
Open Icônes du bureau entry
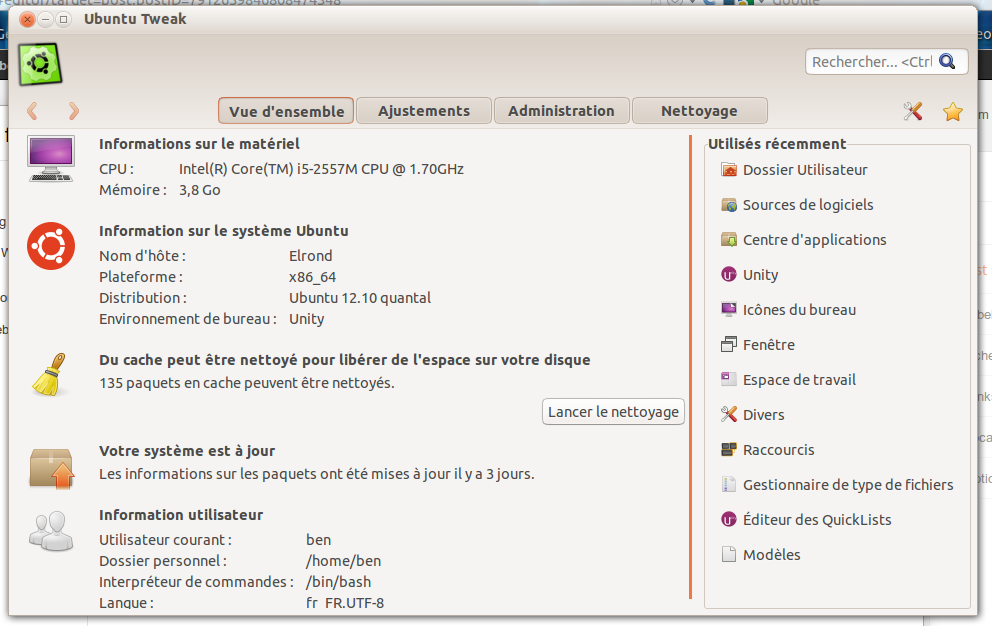point(799,310)
